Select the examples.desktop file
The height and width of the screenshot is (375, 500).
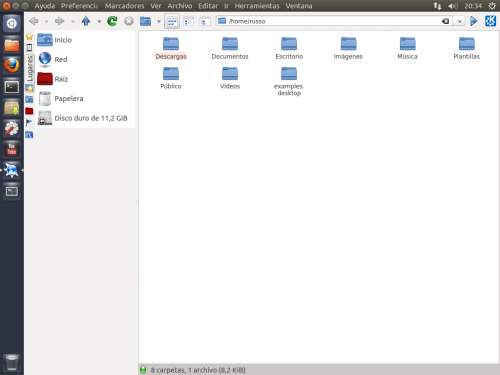[x=289, y=82]
